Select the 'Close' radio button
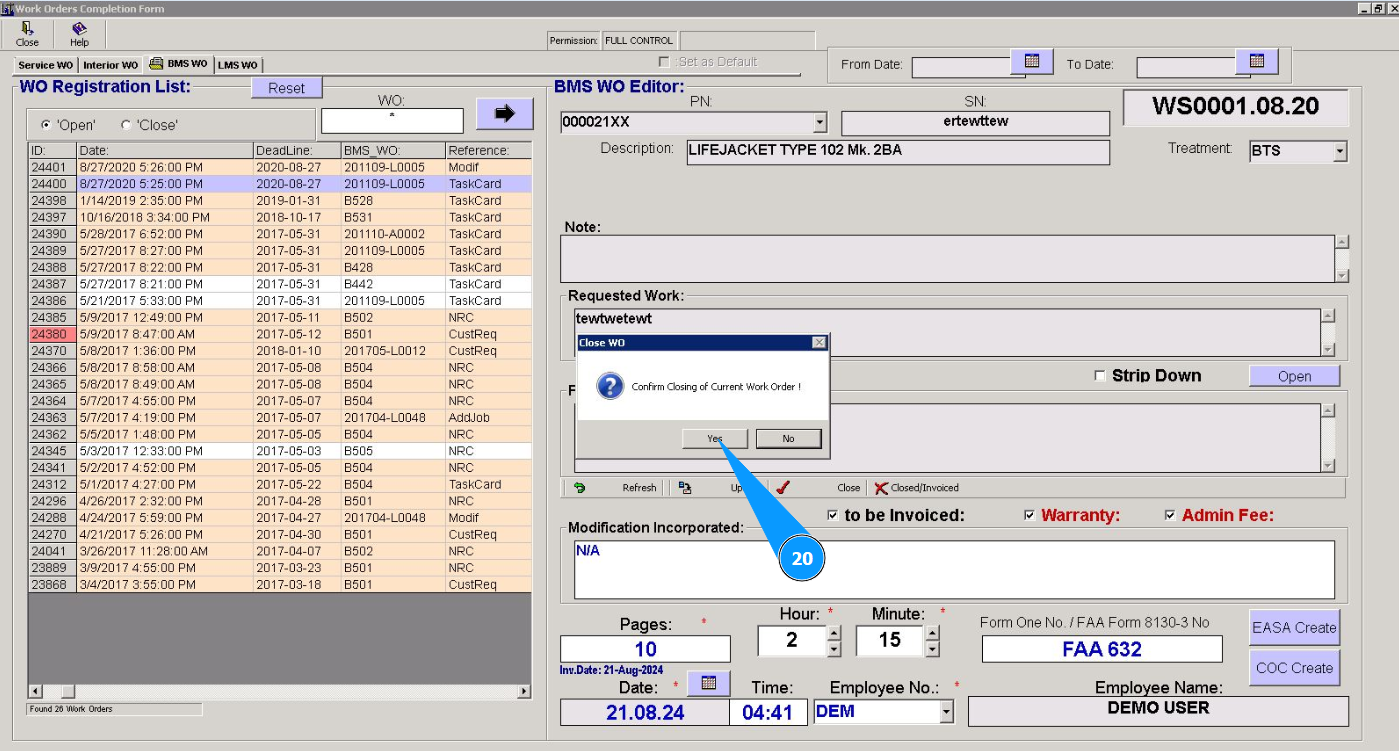This screenshot has height=751, width=1399. tap(126, 125)
